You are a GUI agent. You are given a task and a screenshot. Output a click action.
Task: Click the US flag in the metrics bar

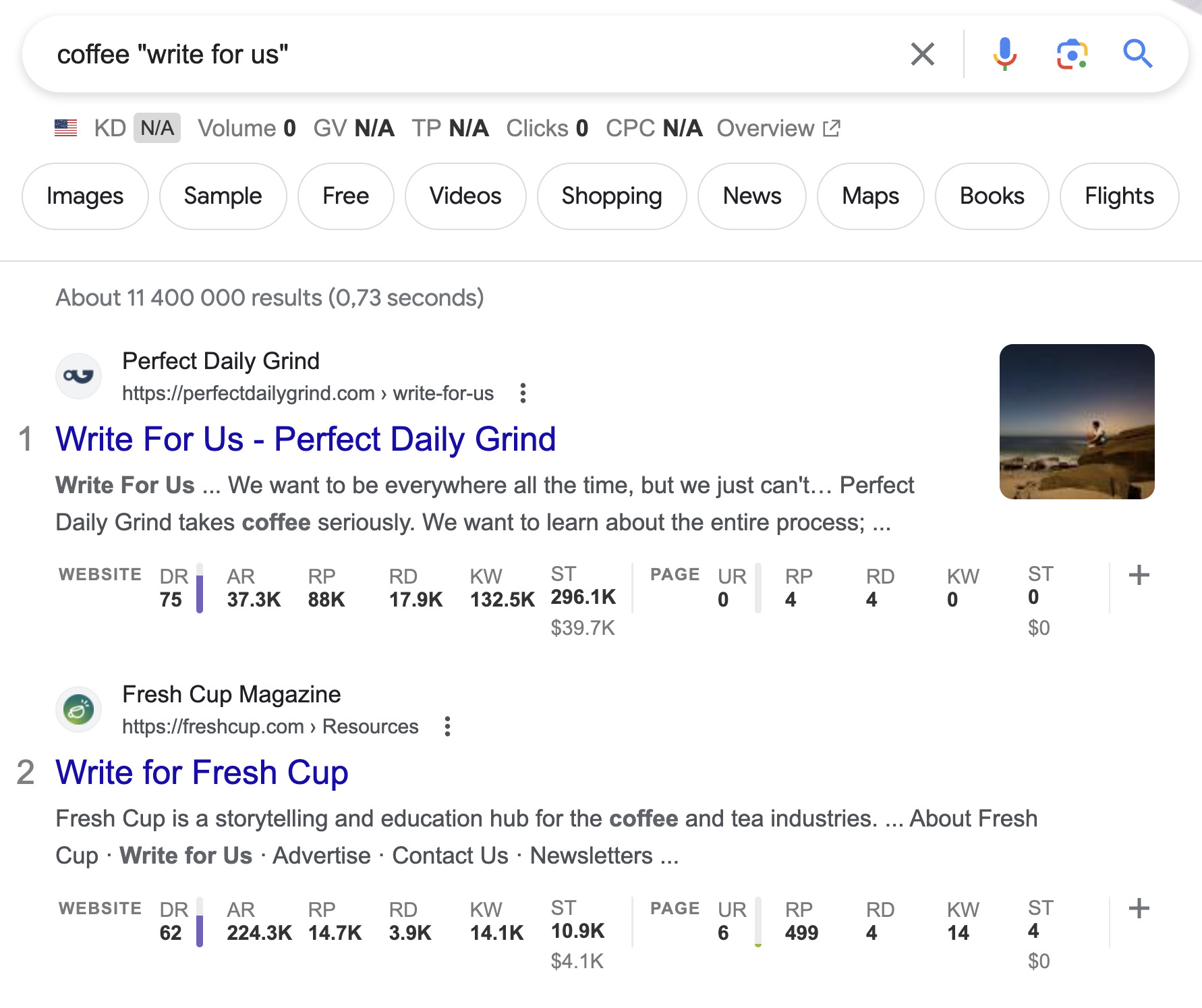pos(65,128)
